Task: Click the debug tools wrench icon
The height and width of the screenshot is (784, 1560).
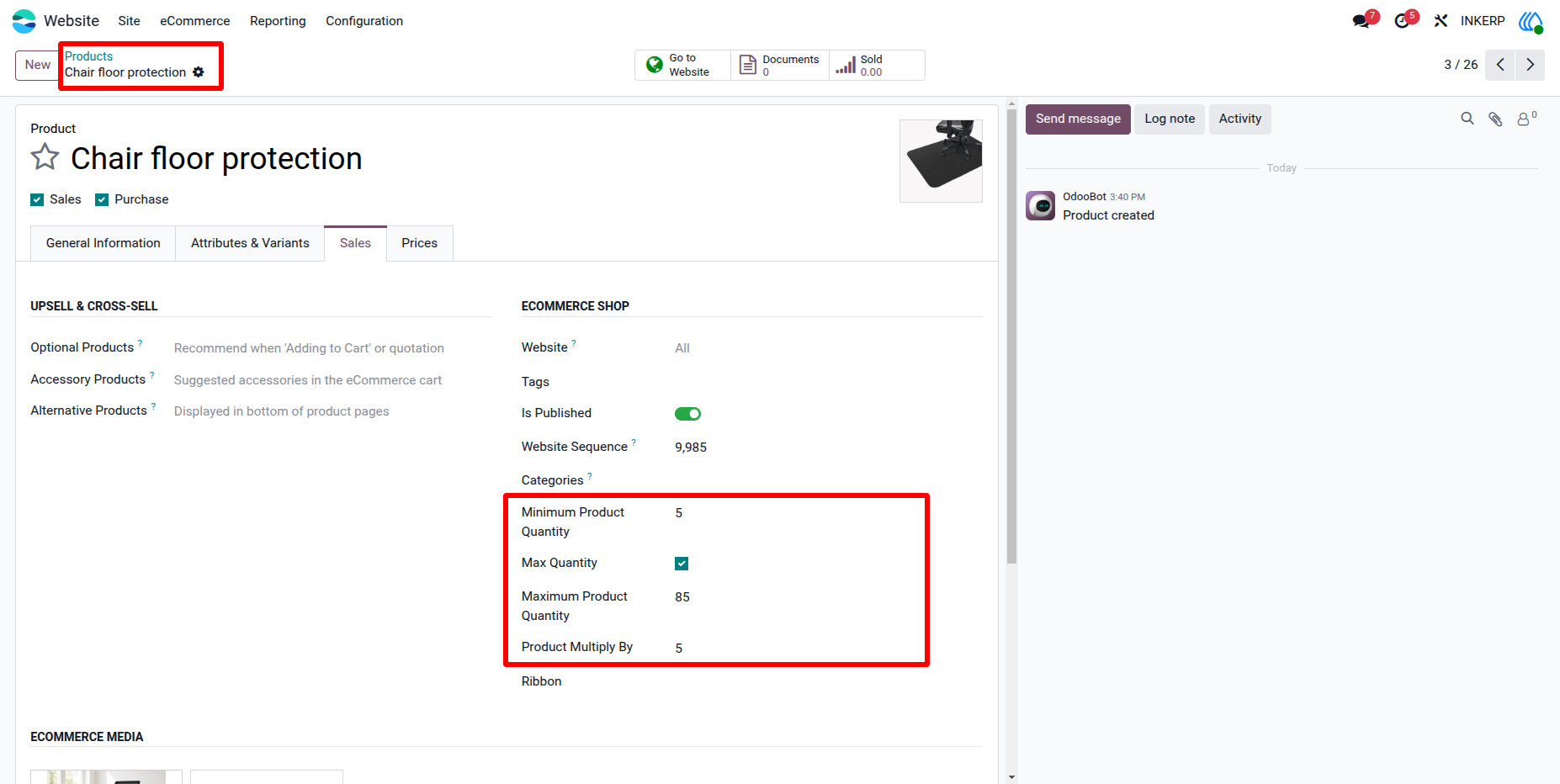Action: tap(1441, 21)
